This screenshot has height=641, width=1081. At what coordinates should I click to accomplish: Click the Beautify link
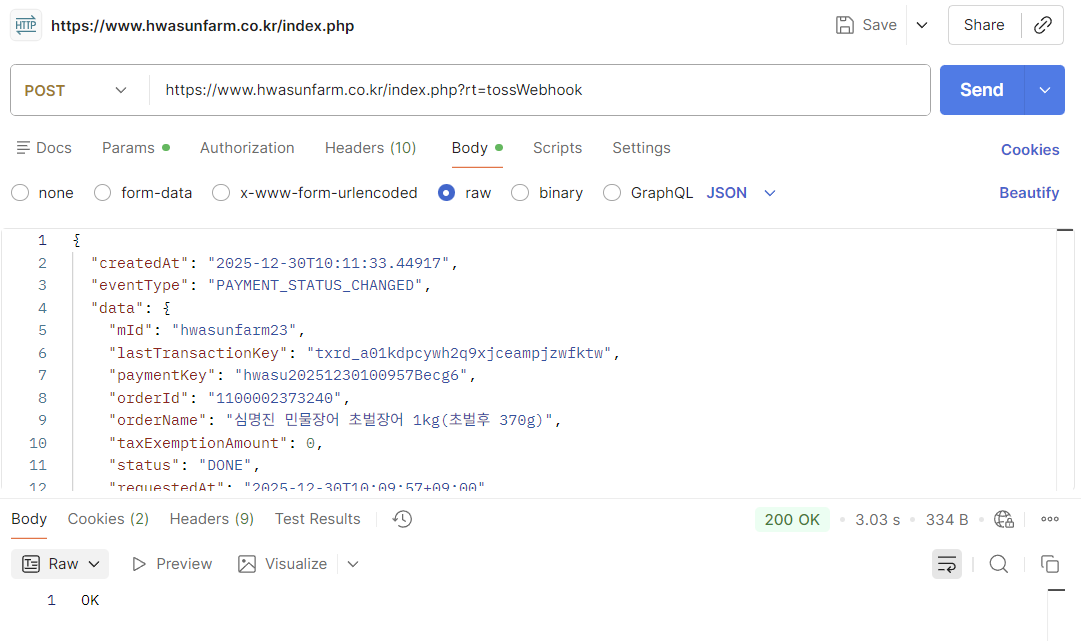point(1028,193)
